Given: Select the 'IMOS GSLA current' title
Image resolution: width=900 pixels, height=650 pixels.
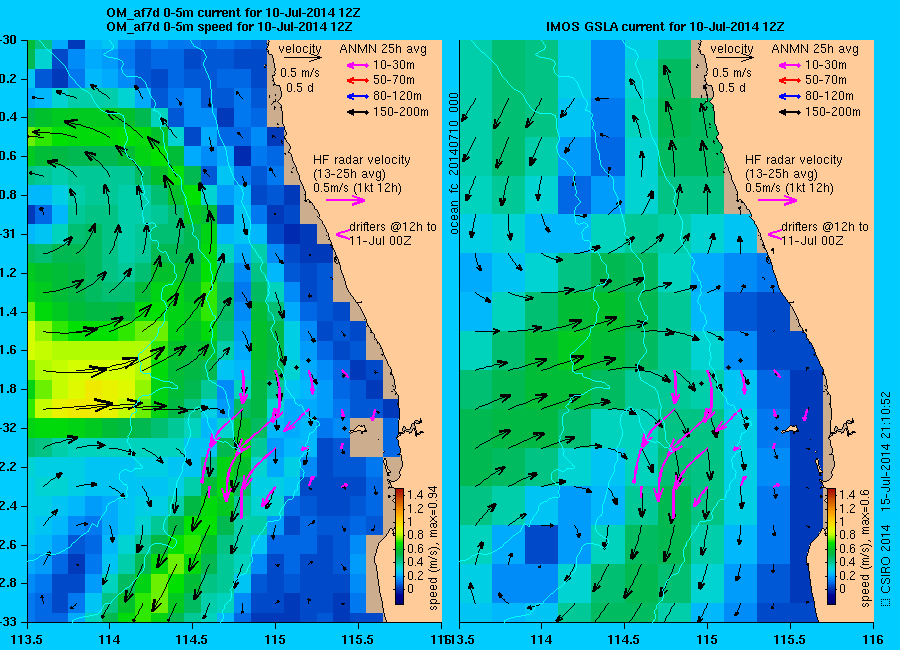Looking at the screenshot, I should point(665,26).
